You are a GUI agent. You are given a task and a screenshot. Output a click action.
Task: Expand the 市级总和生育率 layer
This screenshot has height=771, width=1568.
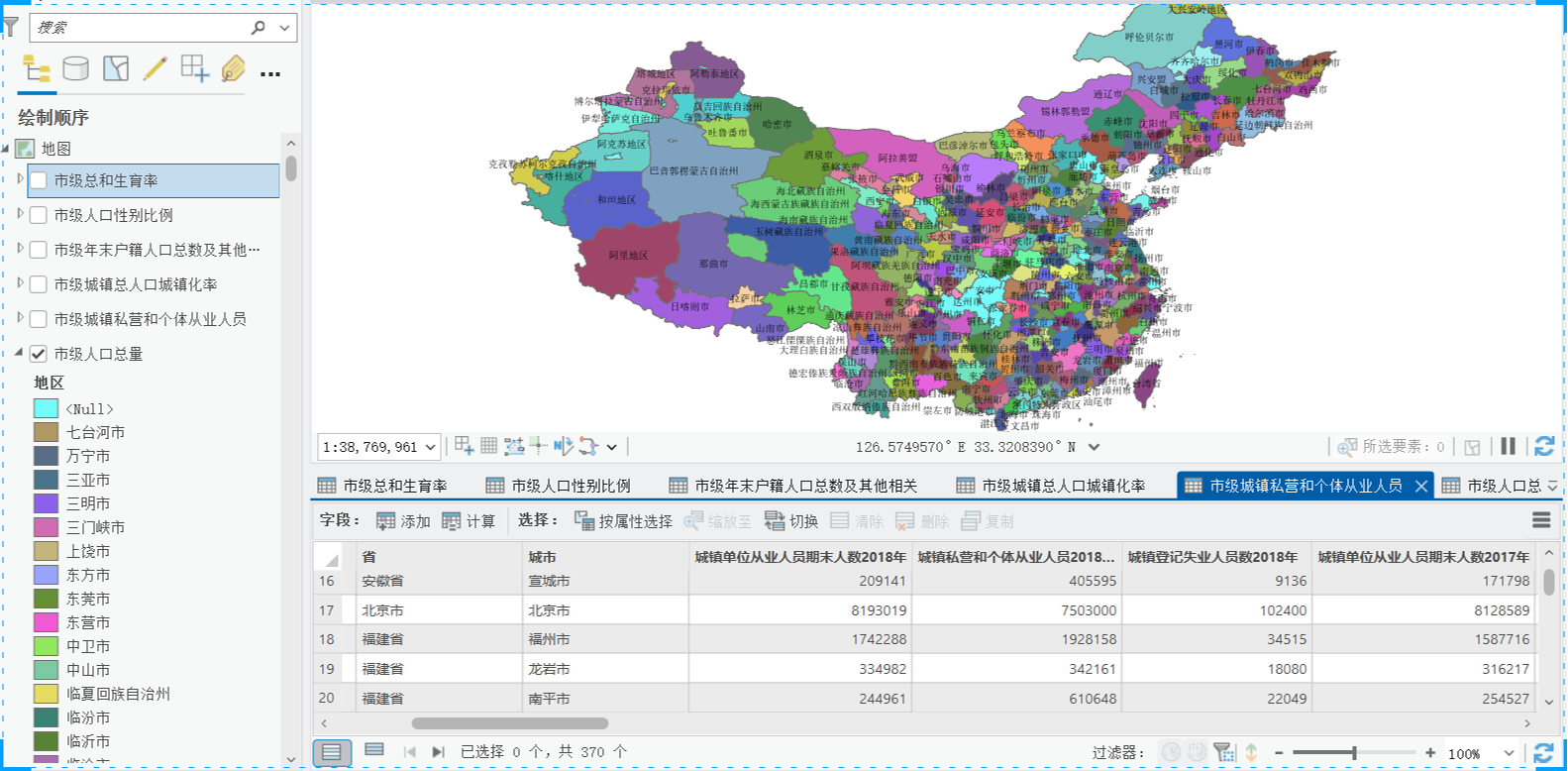tap(20, 179)
